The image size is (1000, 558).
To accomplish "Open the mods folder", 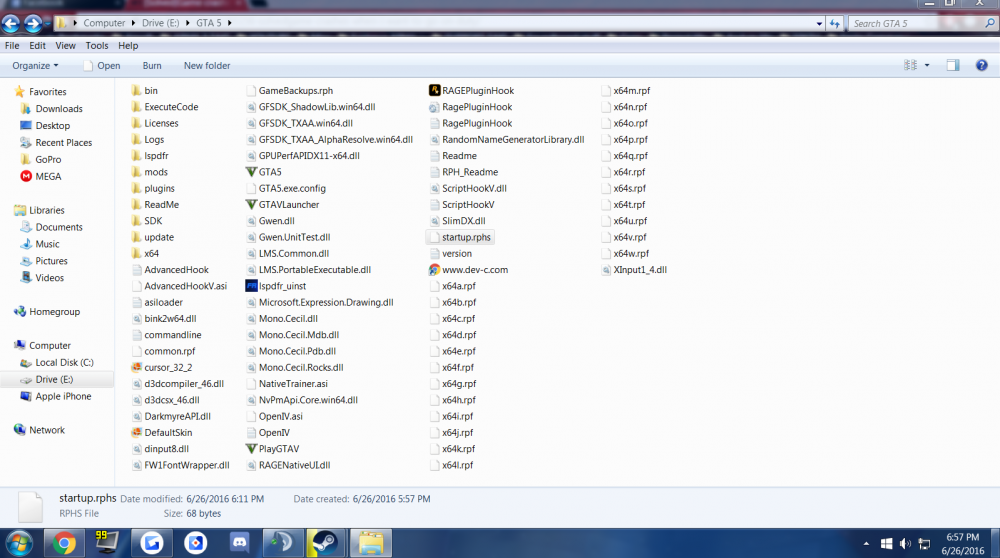I will click(156, 172).
